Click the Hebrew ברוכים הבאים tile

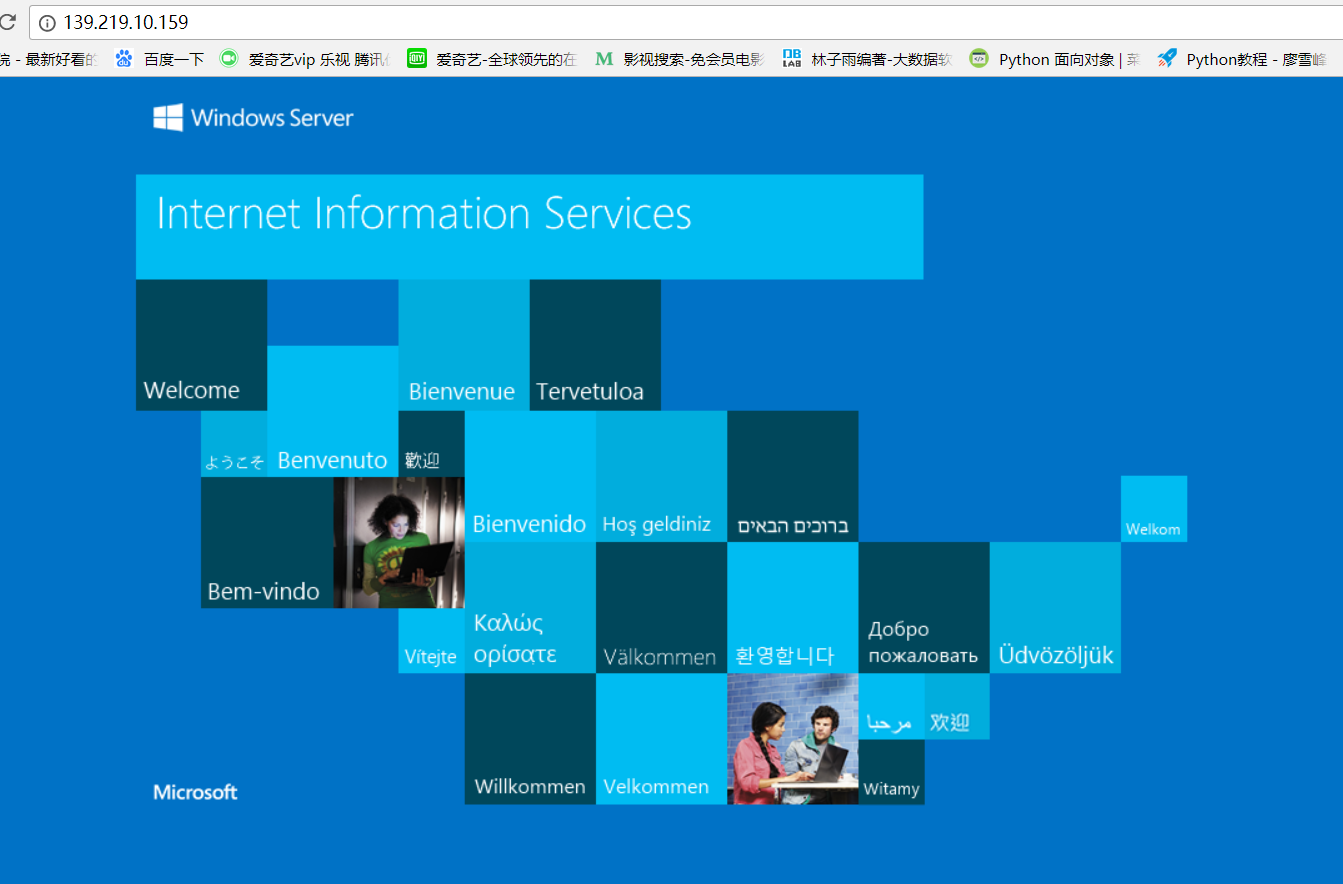pos(792,476)
